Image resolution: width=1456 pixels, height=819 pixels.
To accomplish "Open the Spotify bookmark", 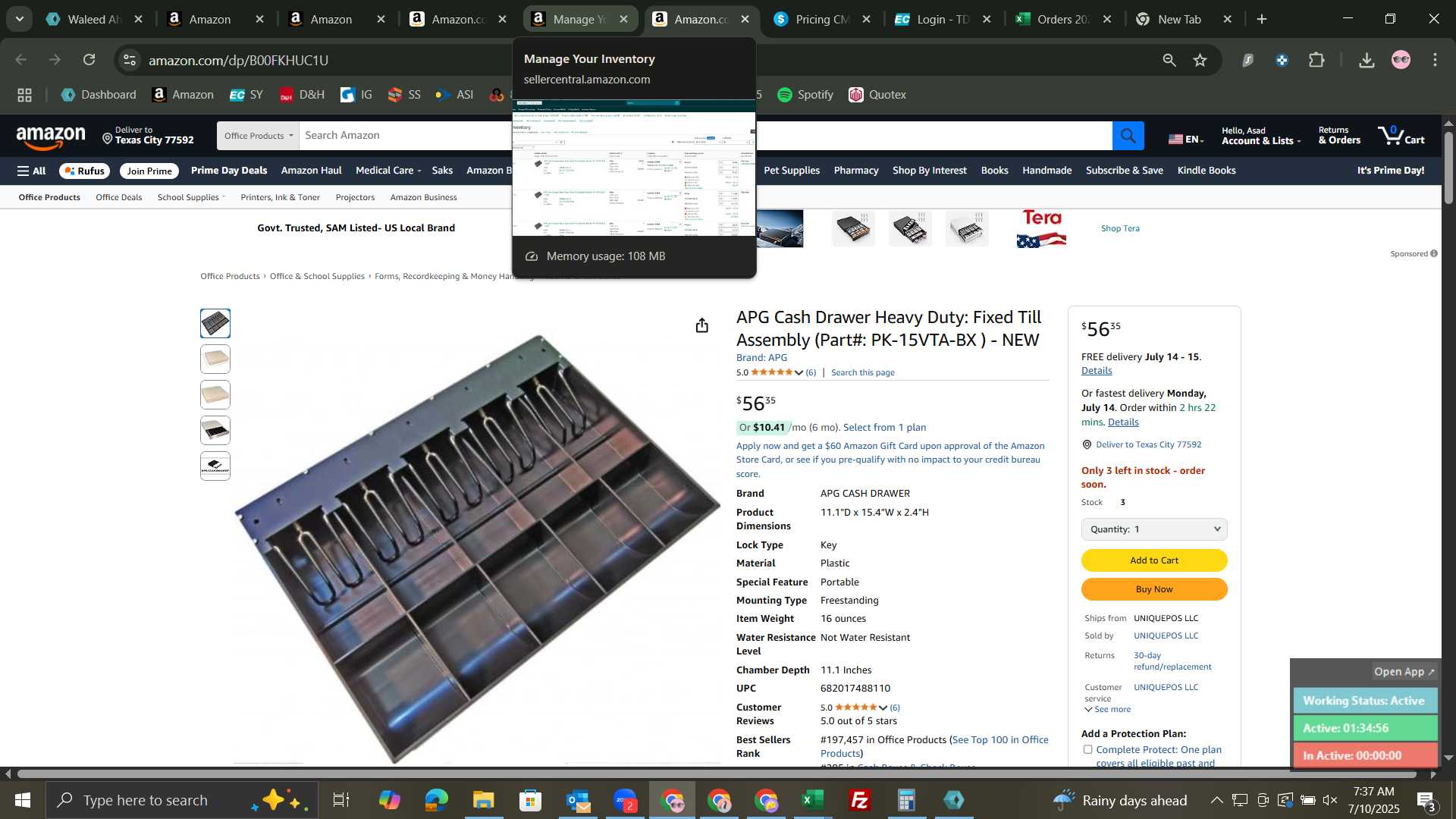I will pos(805,95).
